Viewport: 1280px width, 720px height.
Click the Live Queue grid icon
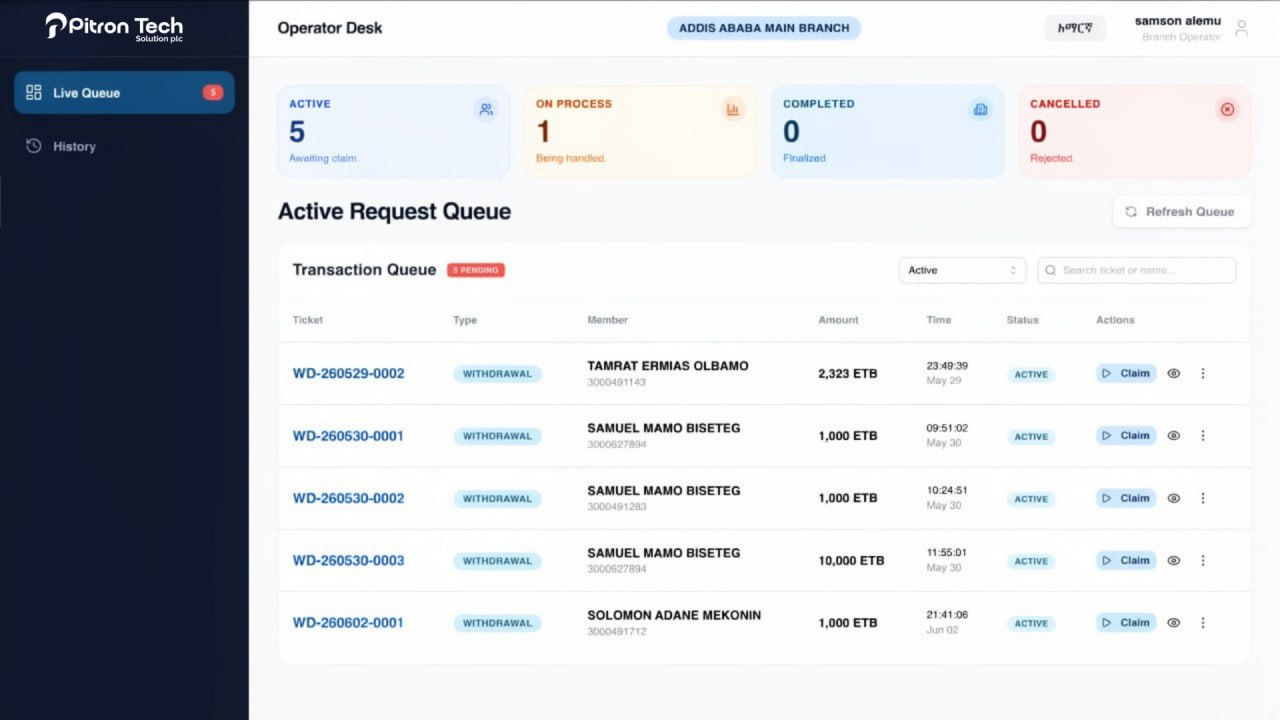34,92
